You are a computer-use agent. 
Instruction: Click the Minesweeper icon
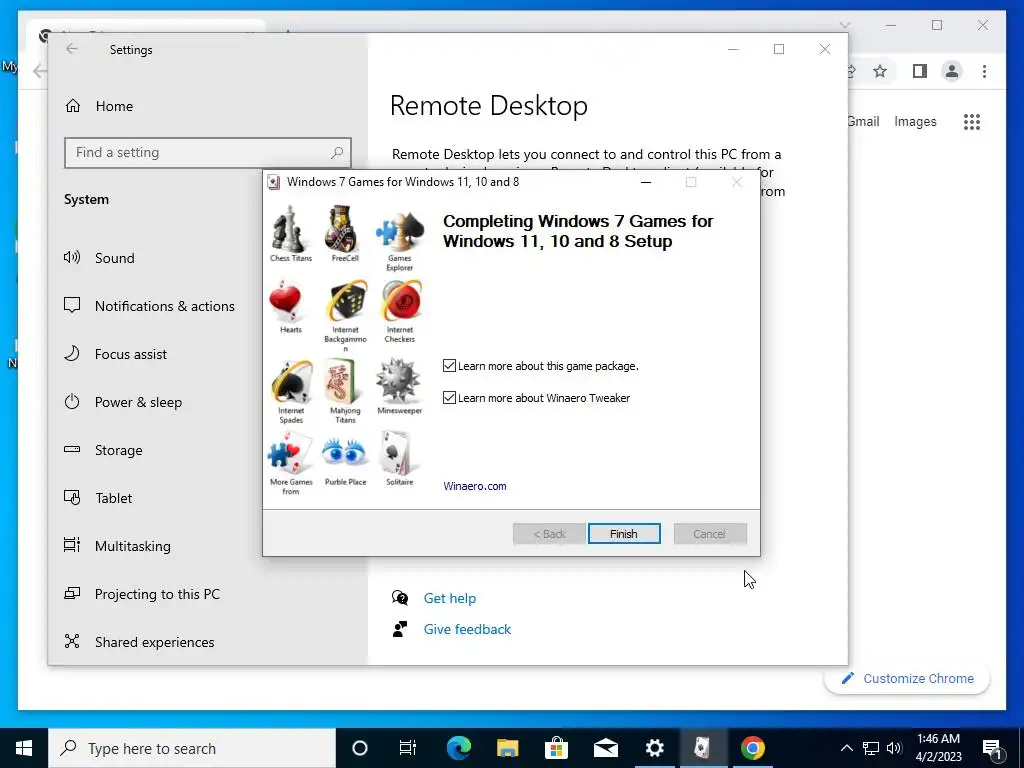pos(398,380)
